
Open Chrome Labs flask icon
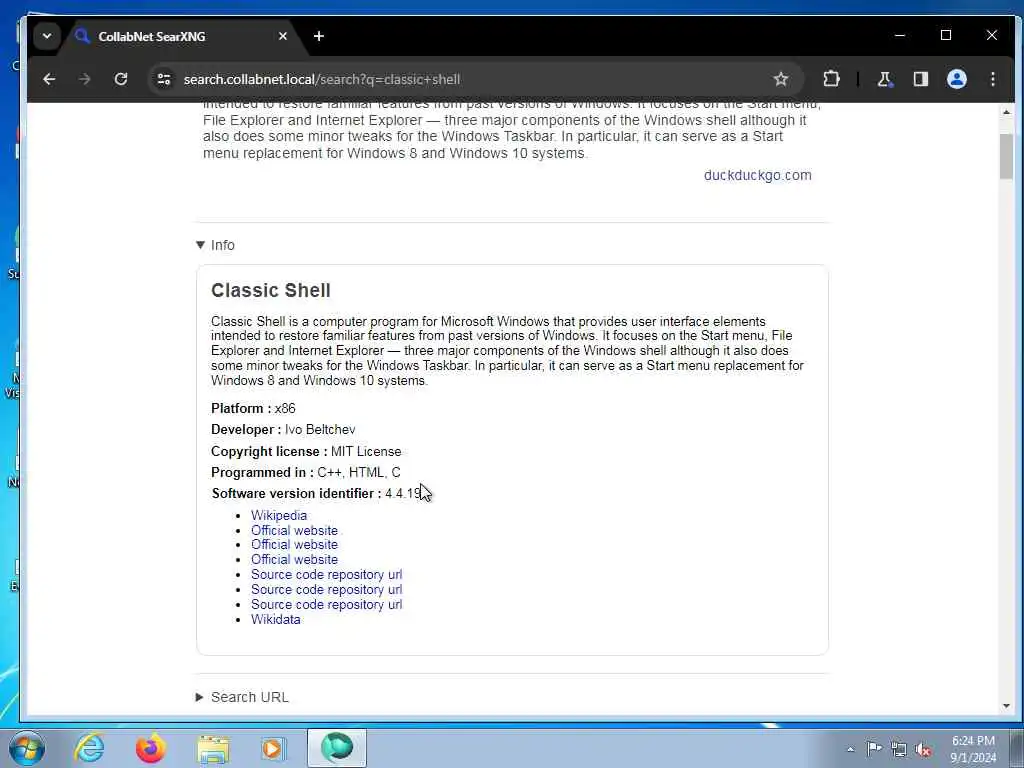[884, 79]
